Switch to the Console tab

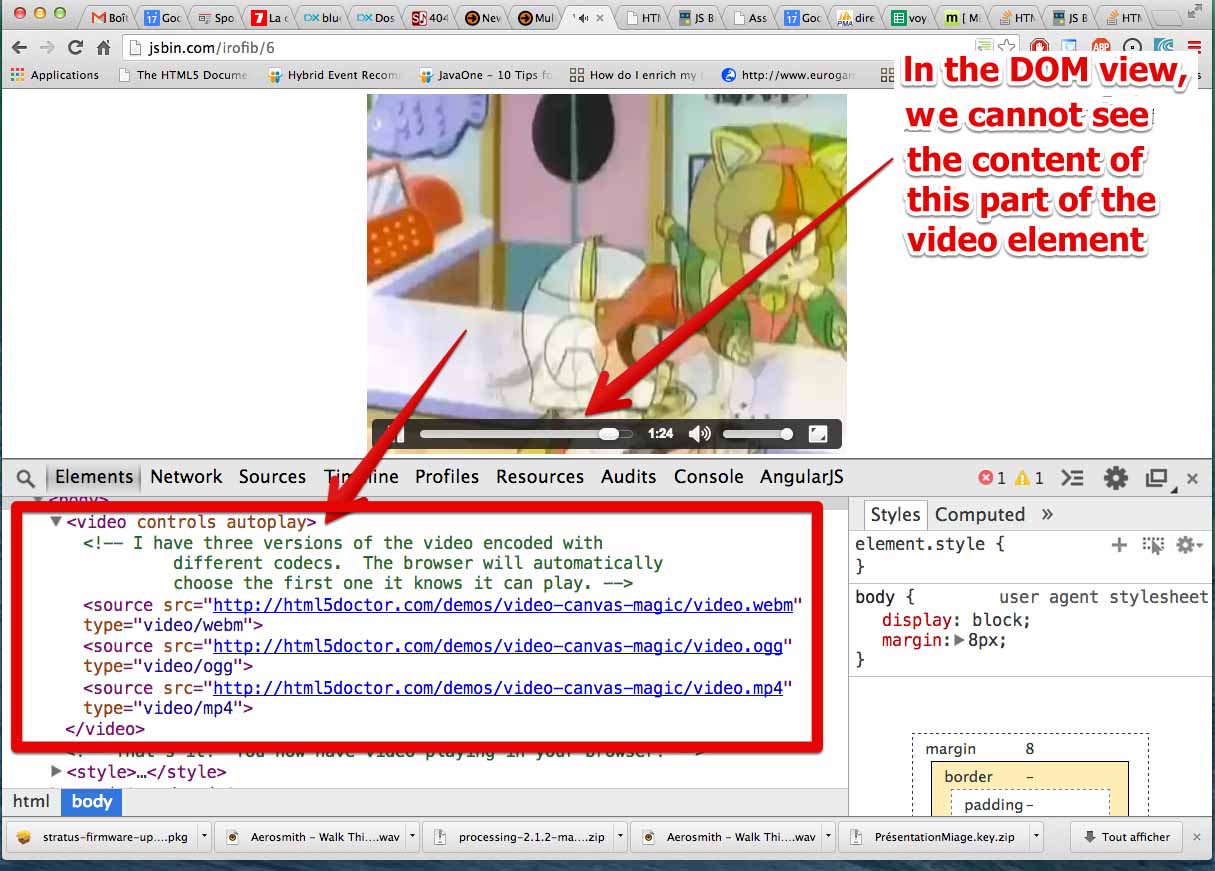pyautogui.click(x=708, y=477)
